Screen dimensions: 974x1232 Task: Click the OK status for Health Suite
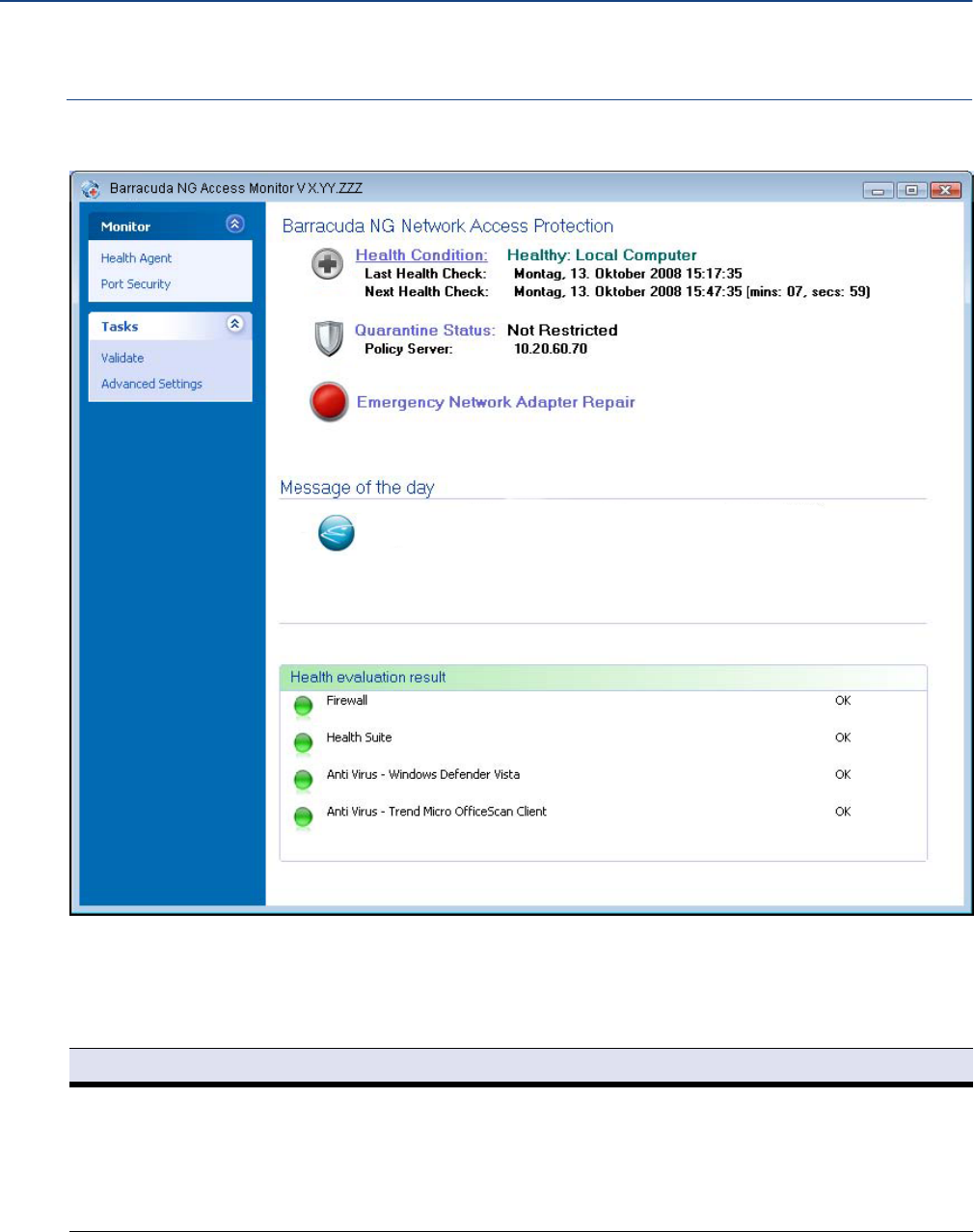point(843,737)
